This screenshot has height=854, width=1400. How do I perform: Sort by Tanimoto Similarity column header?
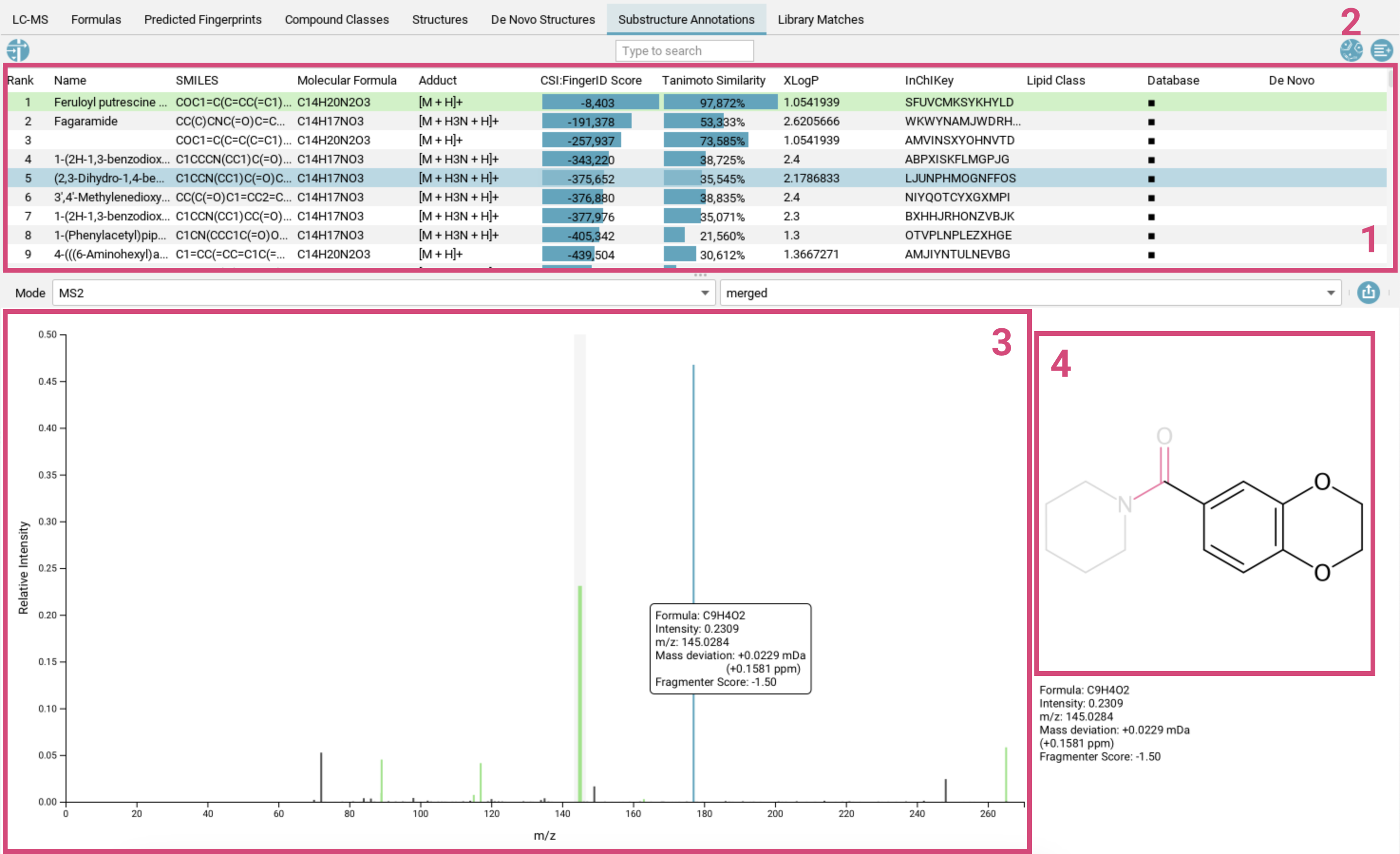[713, 80]
